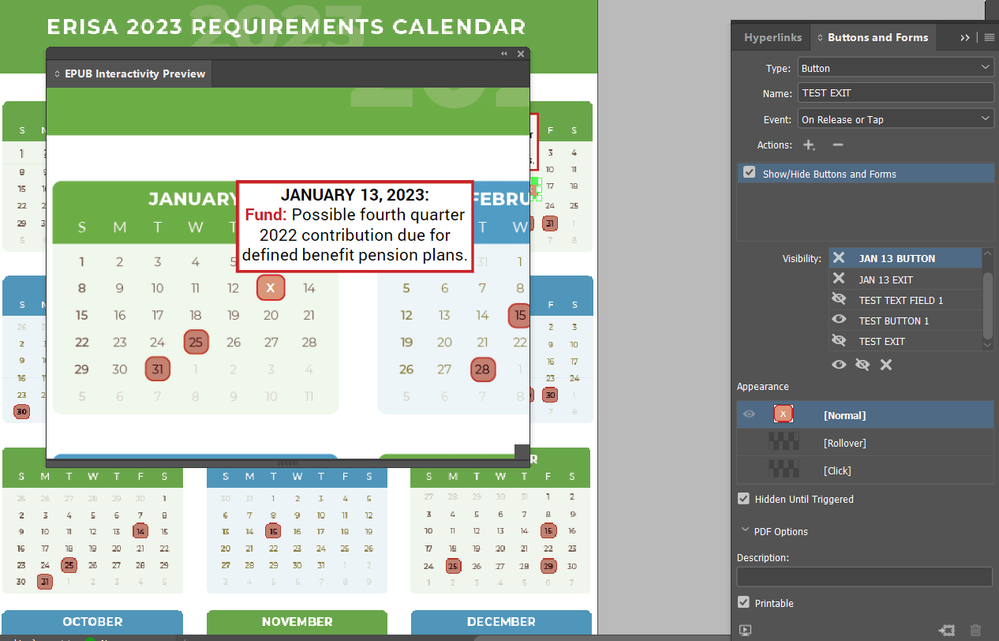Open the Event dropdown On Release or Tap
The image size is (999, 641).
click(895, 119)
